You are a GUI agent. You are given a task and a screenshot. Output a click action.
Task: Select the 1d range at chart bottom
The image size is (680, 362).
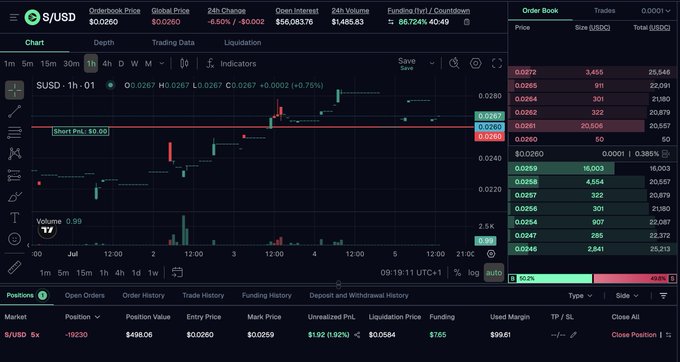tap(136, 273)
